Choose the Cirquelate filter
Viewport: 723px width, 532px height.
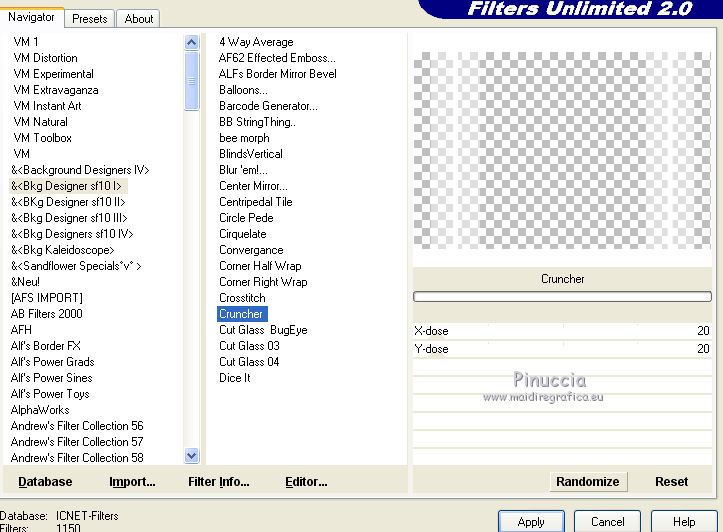click(x=243, y=234)
